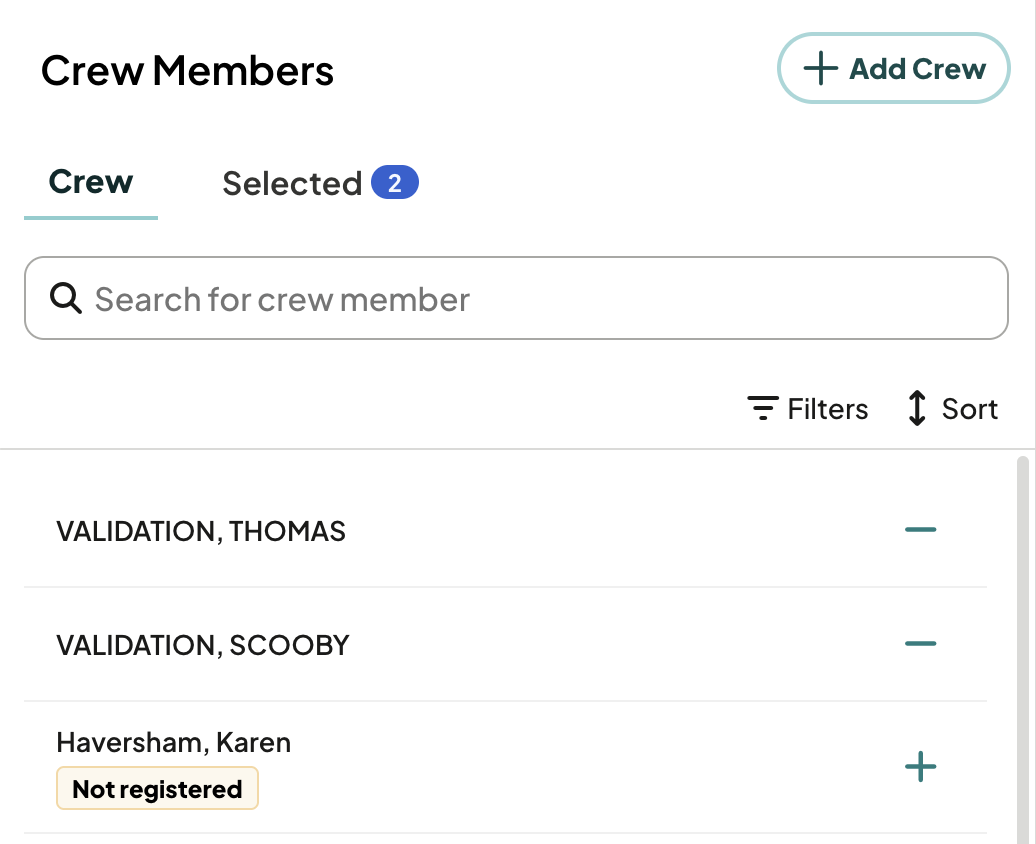Click the Filters funnel icon
The image size is (1036, 844).
pyautogui.click(x=762, y=408)
